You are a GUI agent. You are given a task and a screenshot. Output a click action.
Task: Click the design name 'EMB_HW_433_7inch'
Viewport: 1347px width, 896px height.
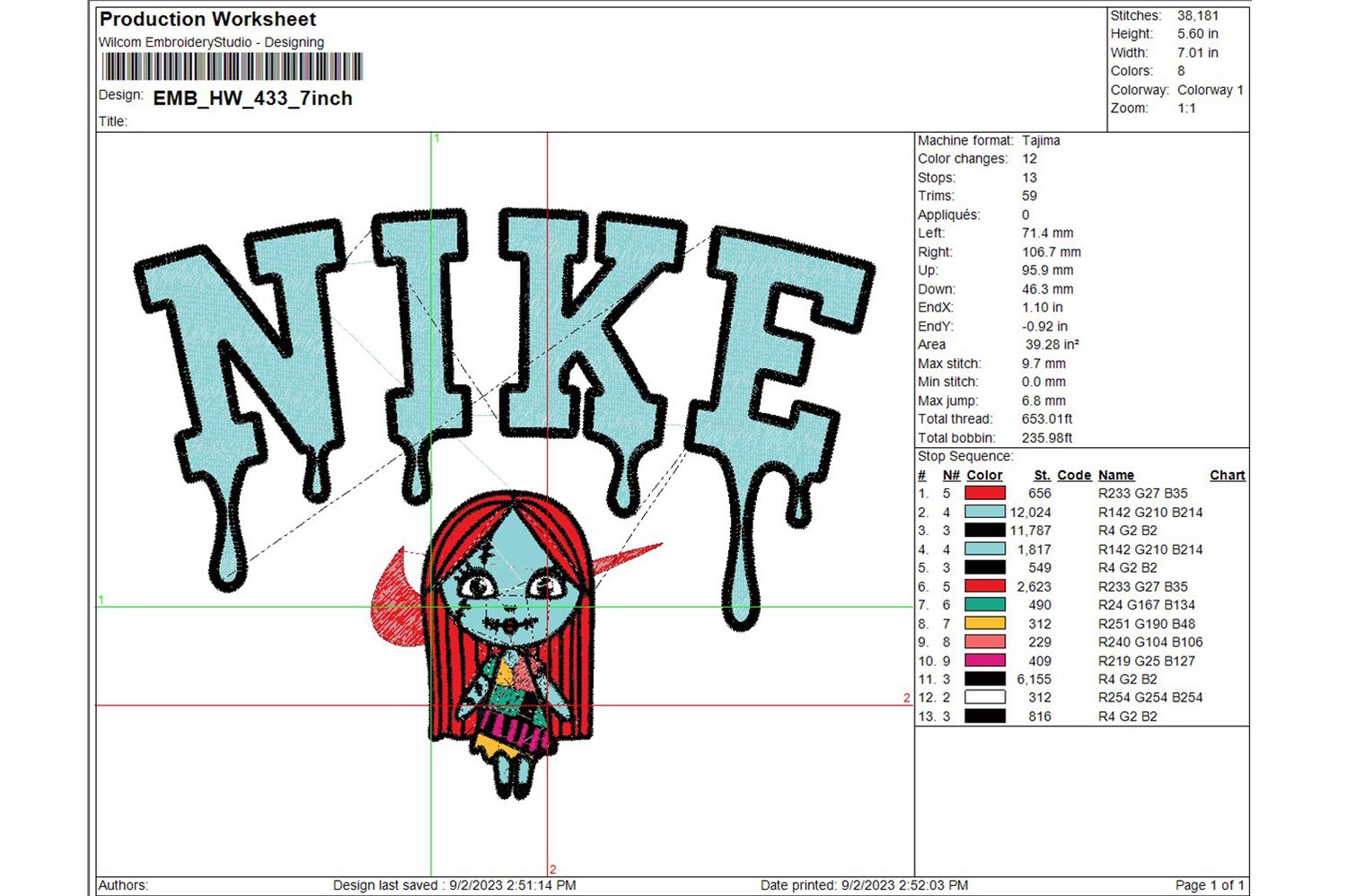tap(253, 99)
